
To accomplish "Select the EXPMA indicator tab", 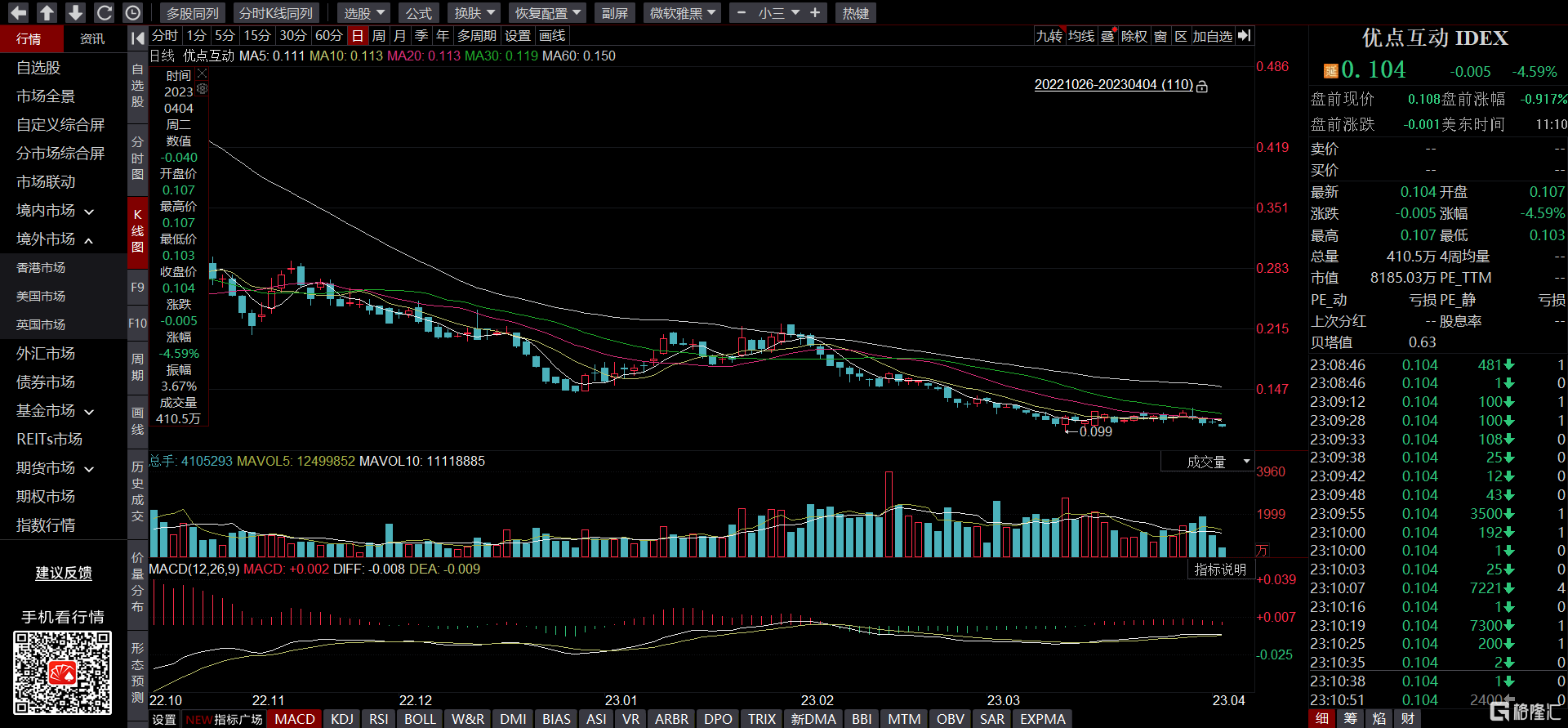I will (1043, 719).
